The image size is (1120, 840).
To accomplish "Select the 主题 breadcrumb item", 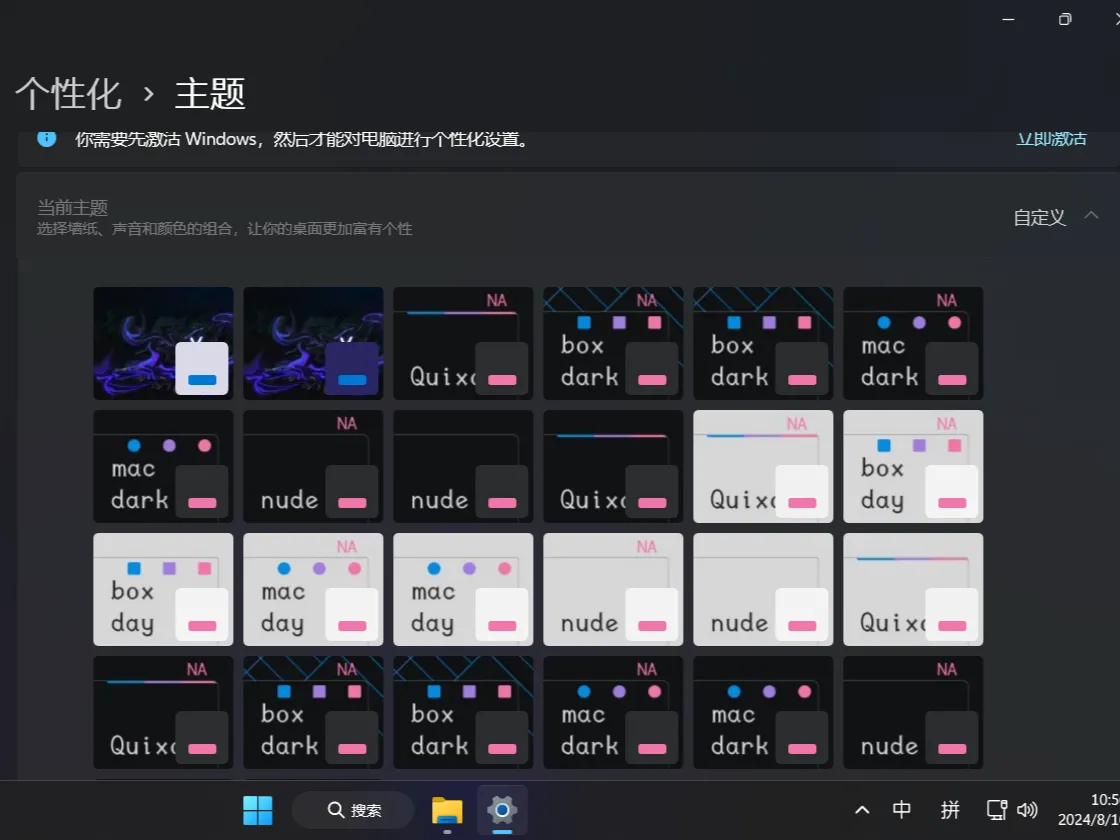I will (208, 95).
